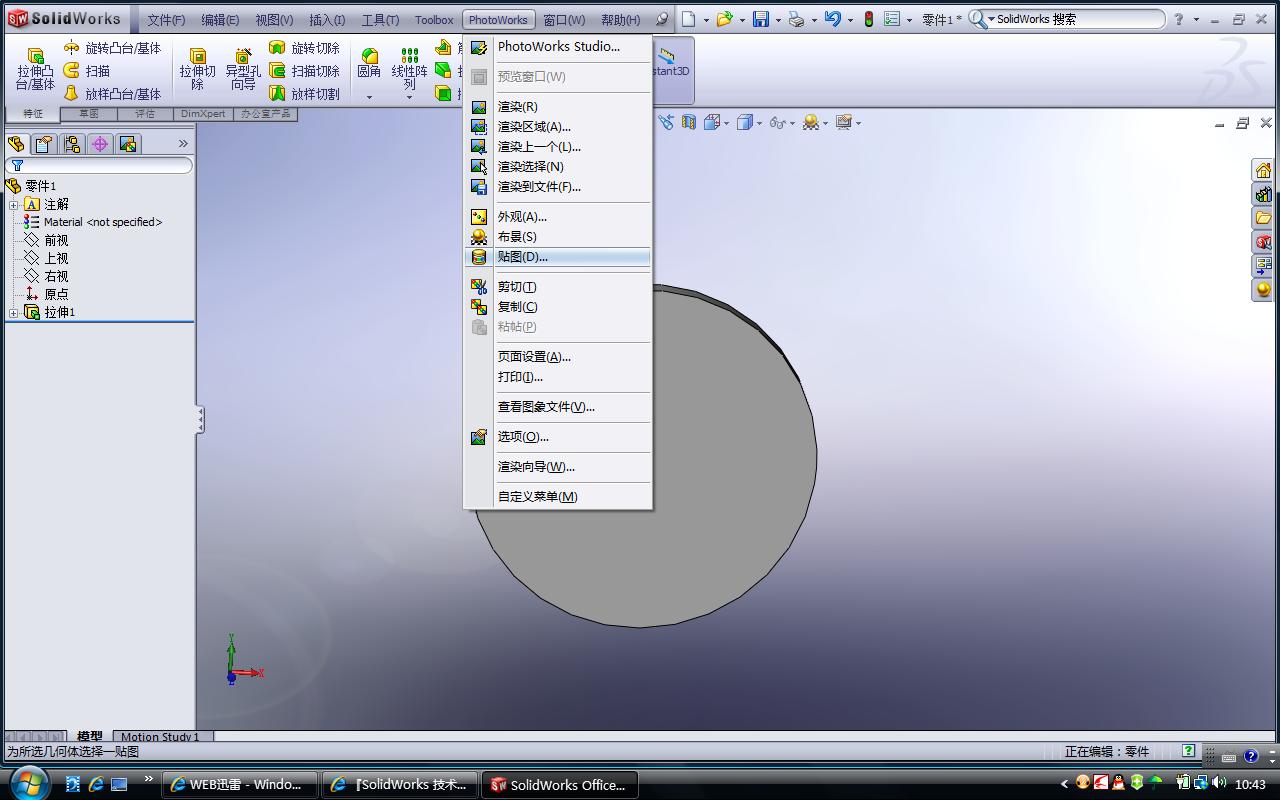The image size is (1280, 800).
Task: Open the dropdown arrow next to New document
Action: coord(706,20)
